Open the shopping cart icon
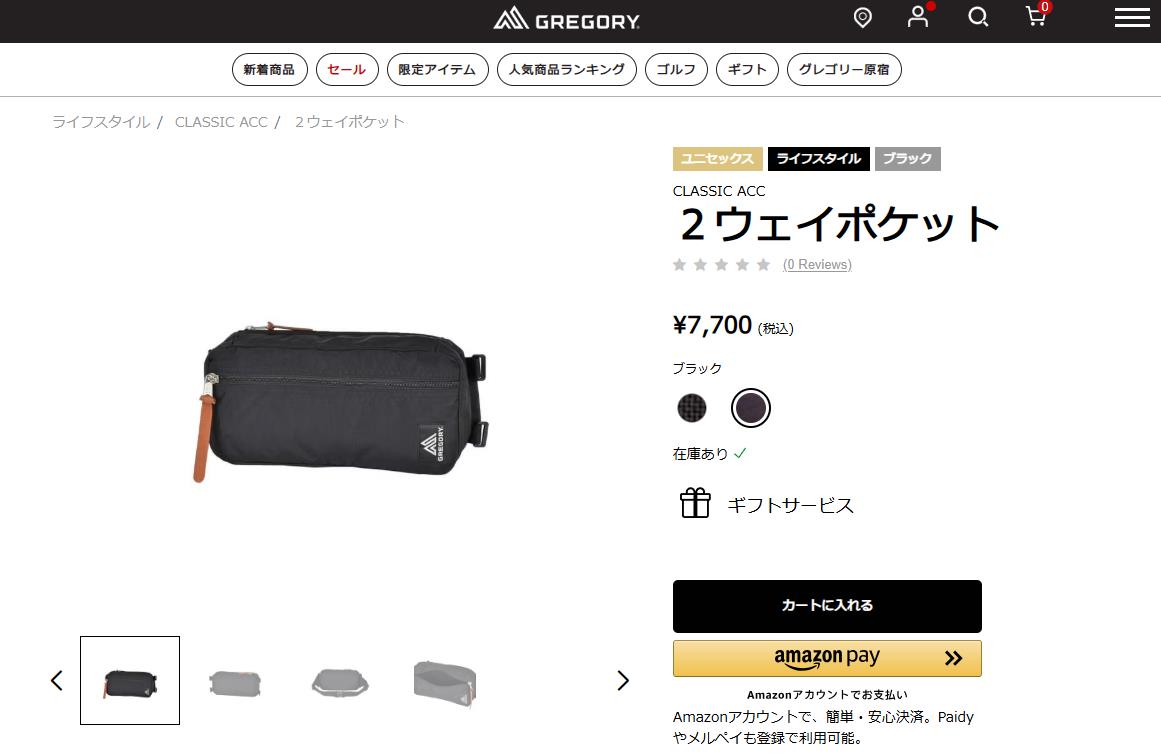Screen dimensions: 1161x755 [x=1037, y=16]
